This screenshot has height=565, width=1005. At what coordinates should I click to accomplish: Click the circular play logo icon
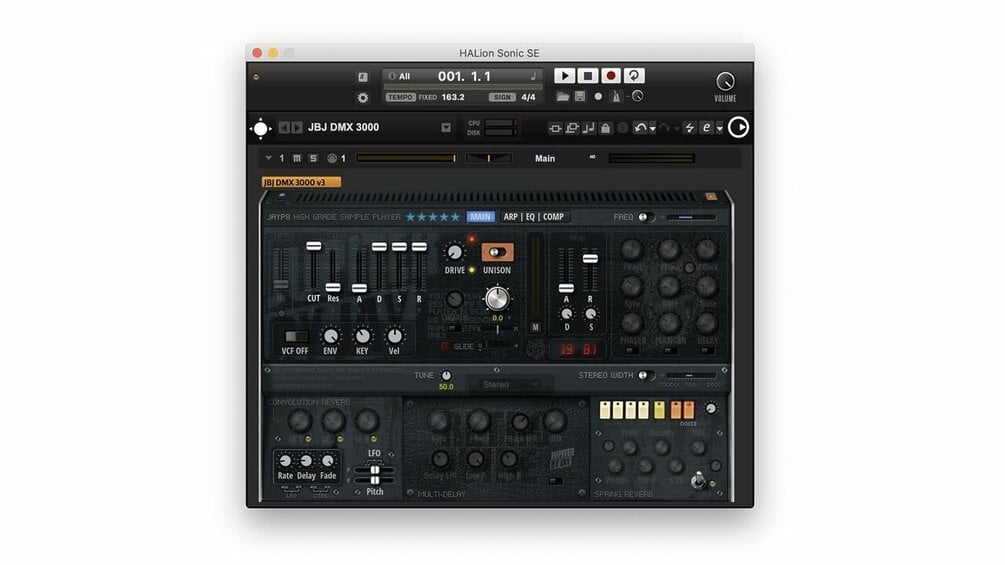[x=738, y=127]
